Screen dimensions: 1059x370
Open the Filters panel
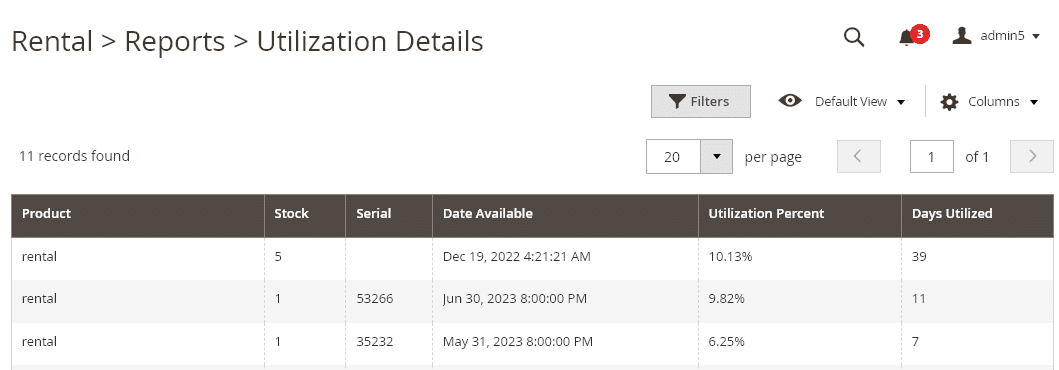tap(700, 101)
